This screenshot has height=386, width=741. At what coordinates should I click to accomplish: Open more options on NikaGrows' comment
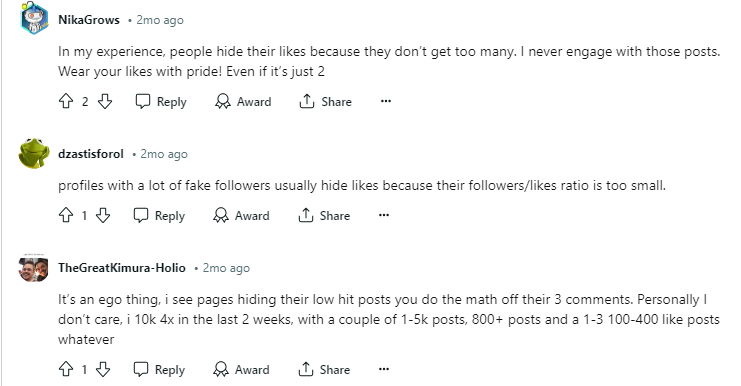pos(386,101)
